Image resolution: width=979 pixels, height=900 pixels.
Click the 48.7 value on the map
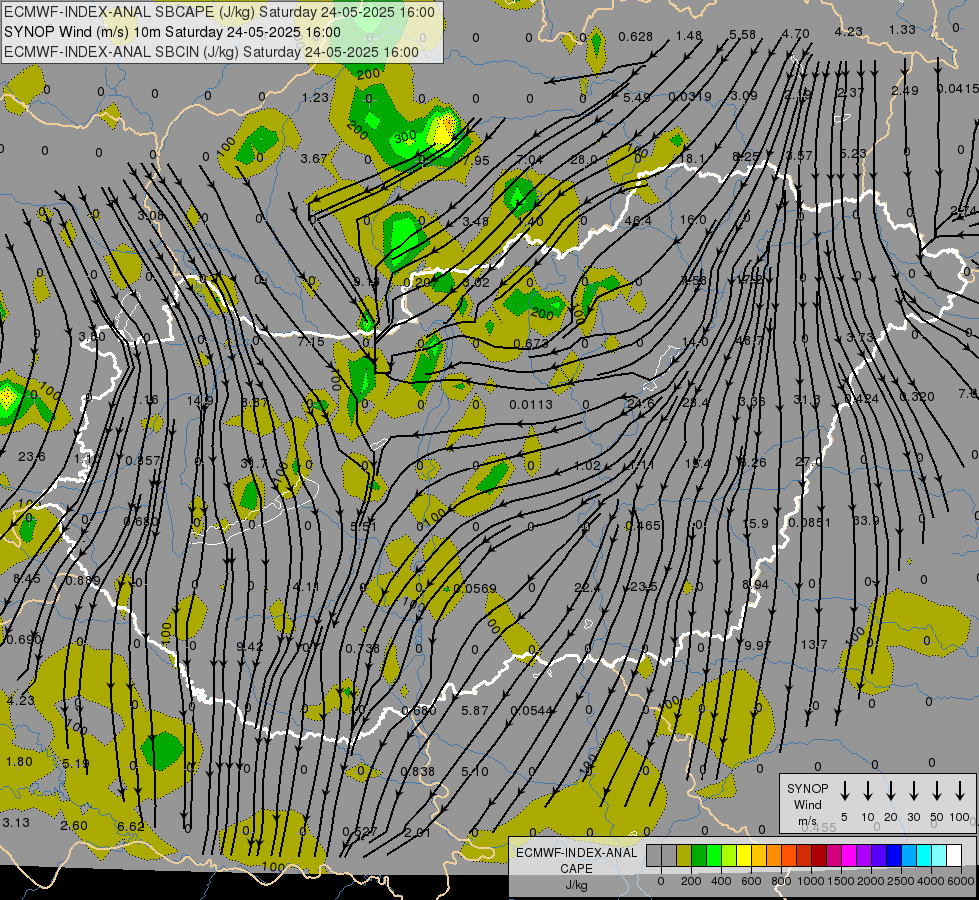coord(750,340)
